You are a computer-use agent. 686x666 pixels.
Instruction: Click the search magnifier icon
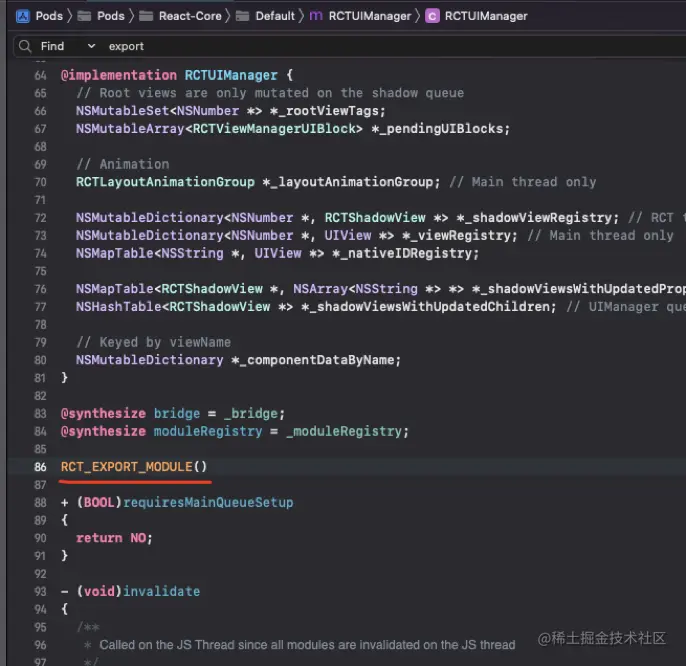(25, 46)
